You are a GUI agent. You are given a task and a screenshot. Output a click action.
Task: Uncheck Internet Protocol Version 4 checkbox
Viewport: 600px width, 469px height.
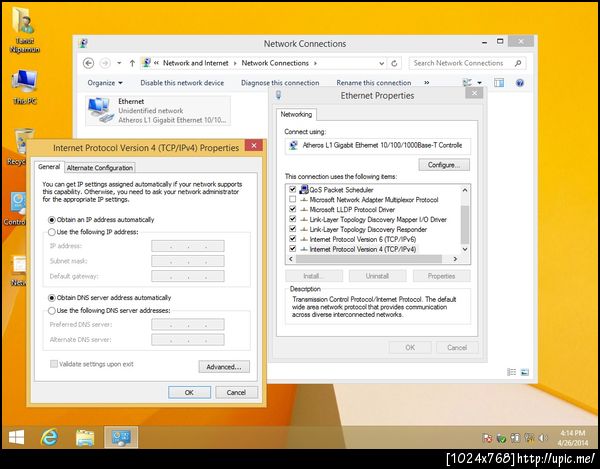[x=293, y=249]
